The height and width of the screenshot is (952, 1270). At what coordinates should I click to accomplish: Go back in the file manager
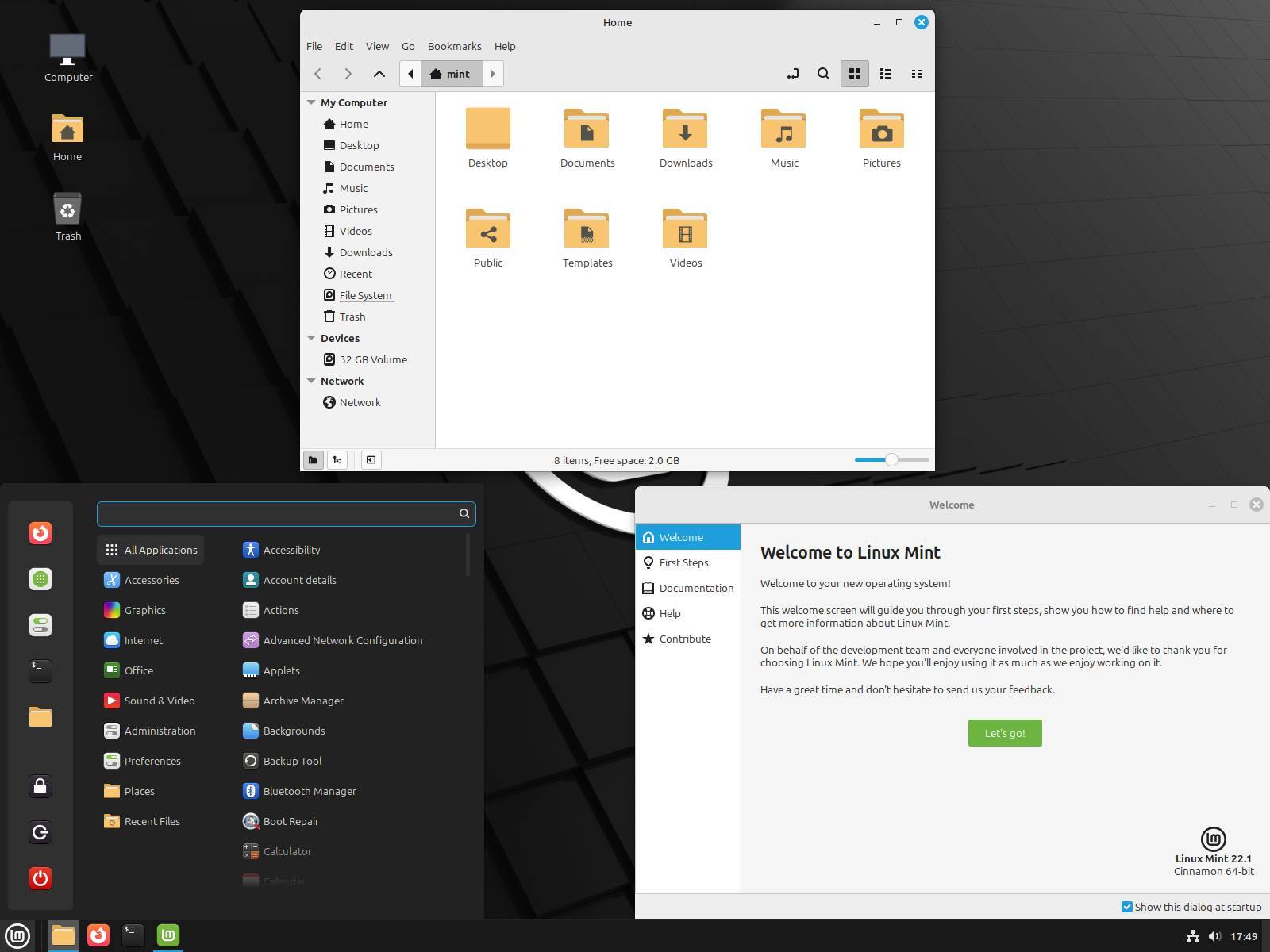(317, 74)
